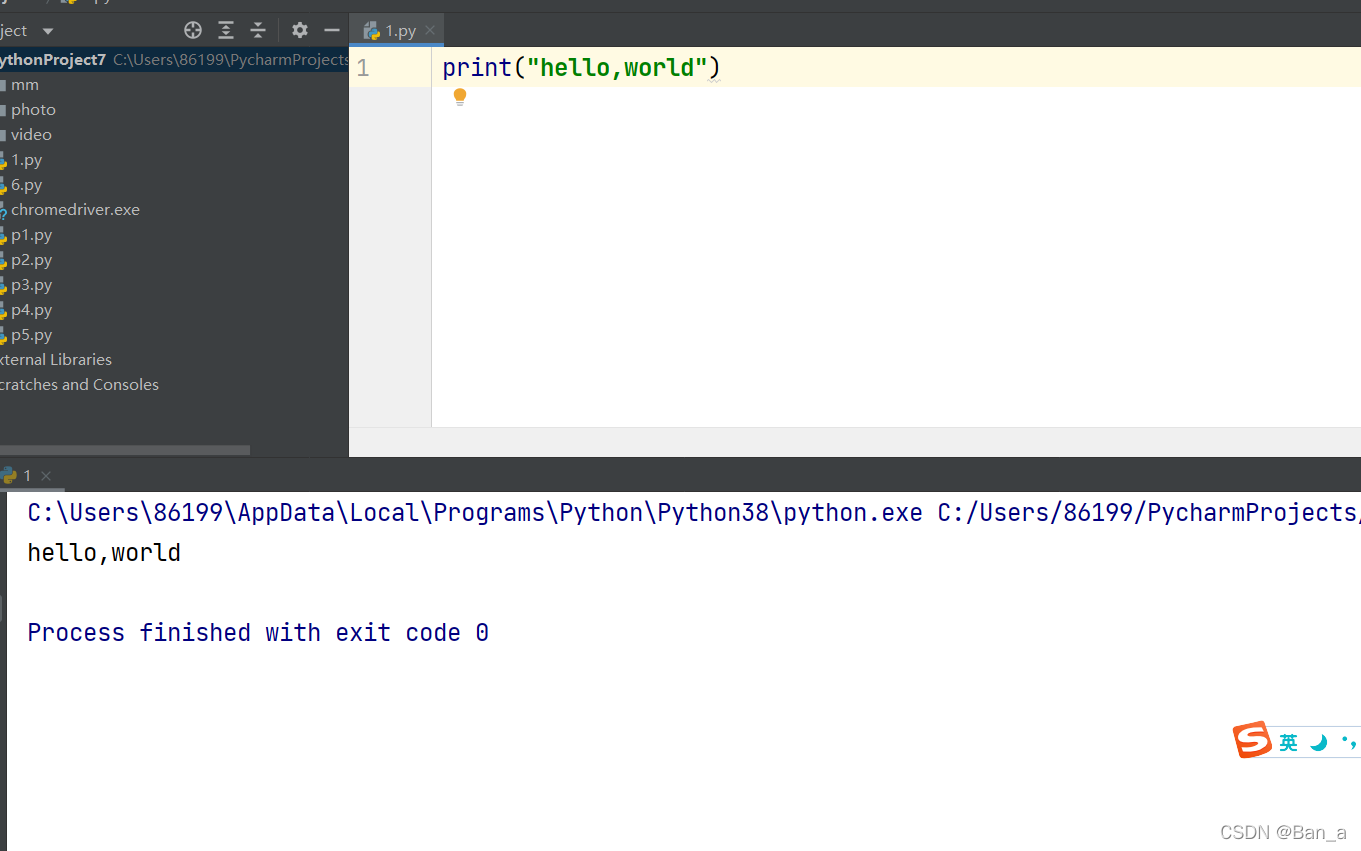
Task: Select the photo folder
Action: coord(33,110)
